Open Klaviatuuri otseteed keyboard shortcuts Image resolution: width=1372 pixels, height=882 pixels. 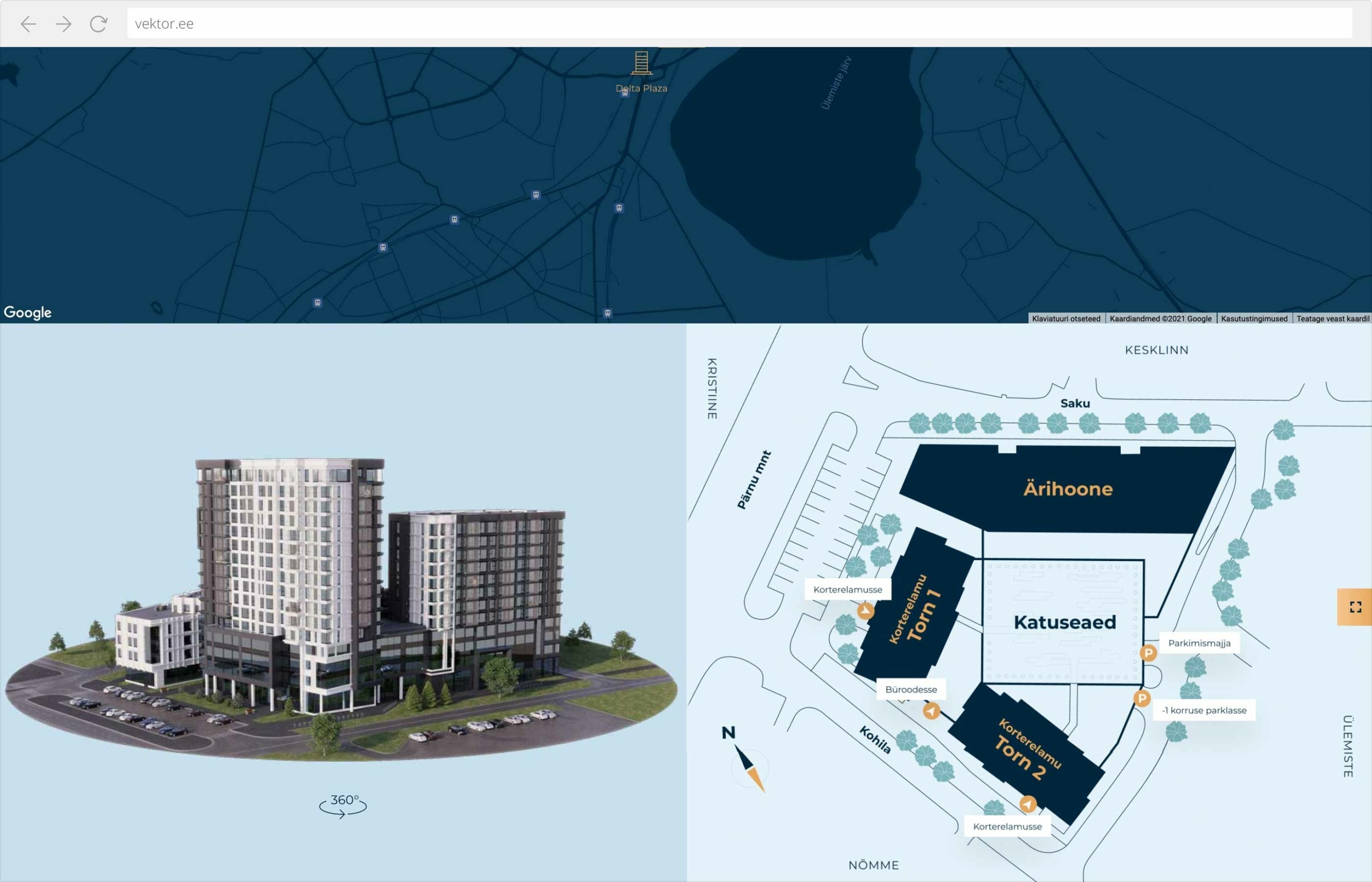1065,318
